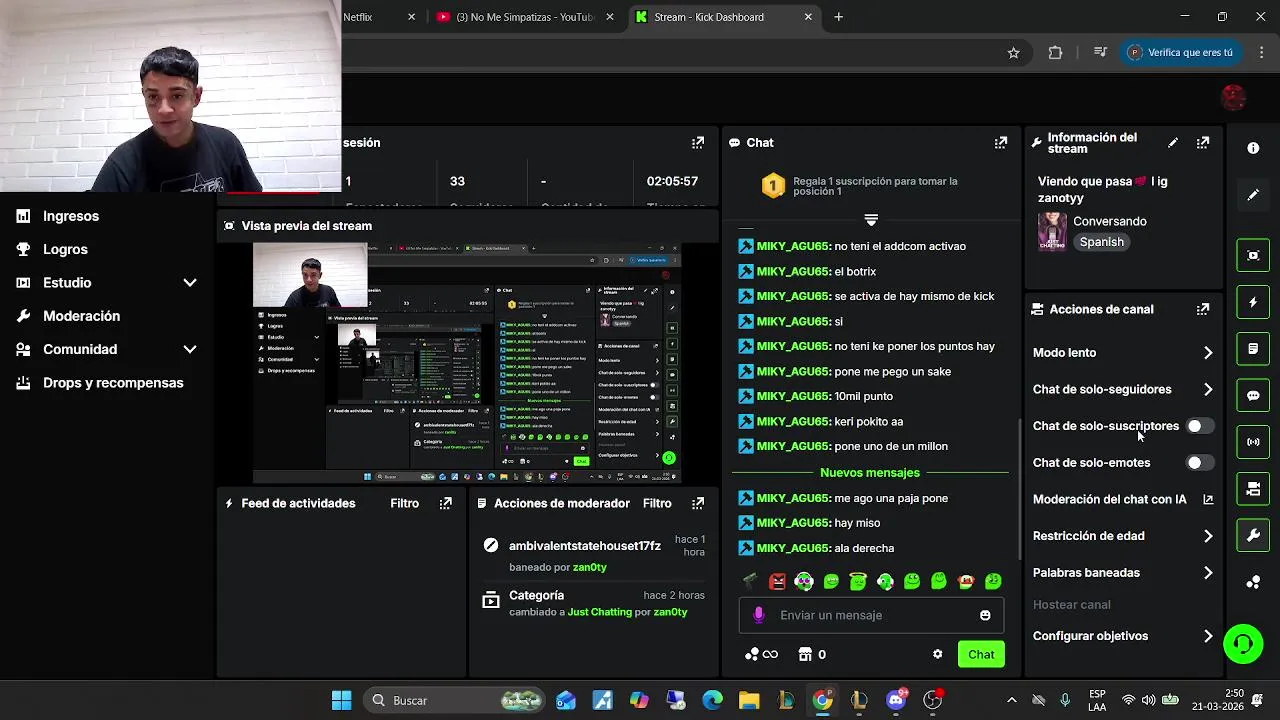Pop out the Chat panel
This screenshot has height=720, width=1280.
tap(1000, 143)
